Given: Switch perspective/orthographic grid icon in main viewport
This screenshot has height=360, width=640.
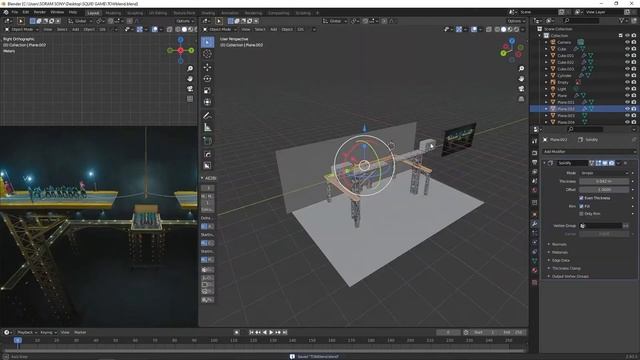Looking at the screenshot, I should [x=521, y=99].
